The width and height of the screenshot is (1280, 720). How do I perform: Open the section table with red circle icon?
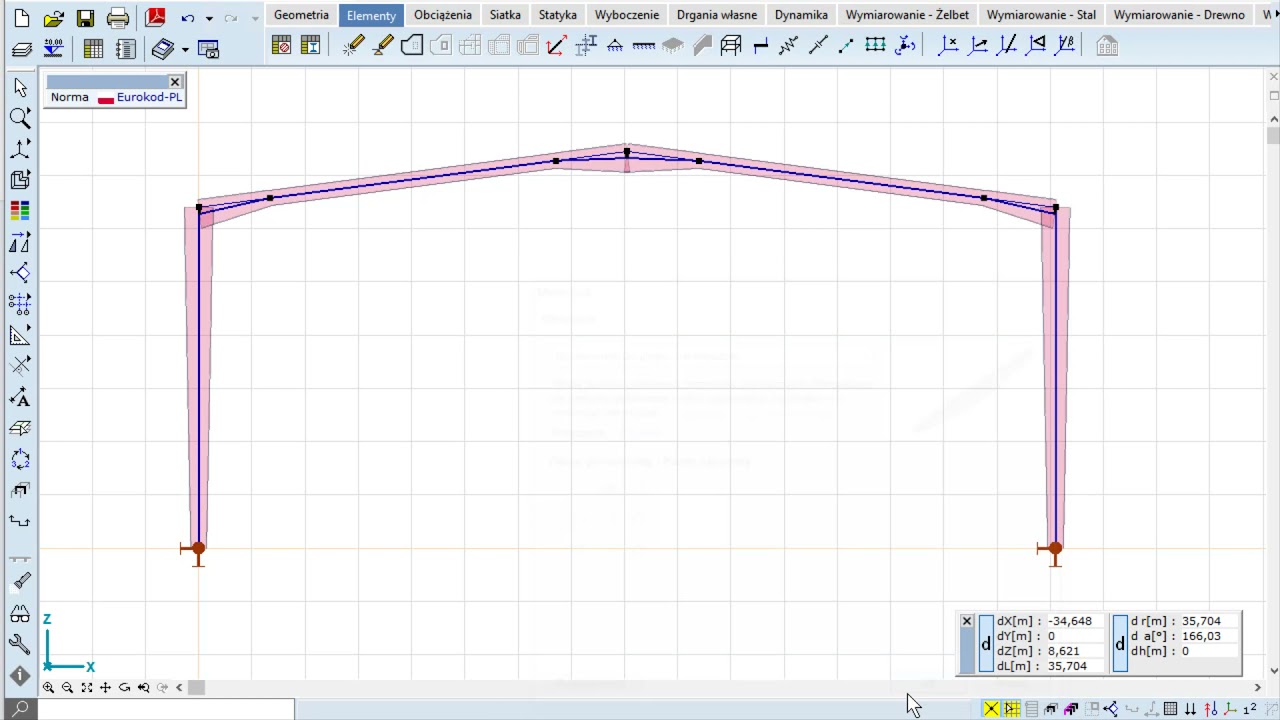coord(281,45)
